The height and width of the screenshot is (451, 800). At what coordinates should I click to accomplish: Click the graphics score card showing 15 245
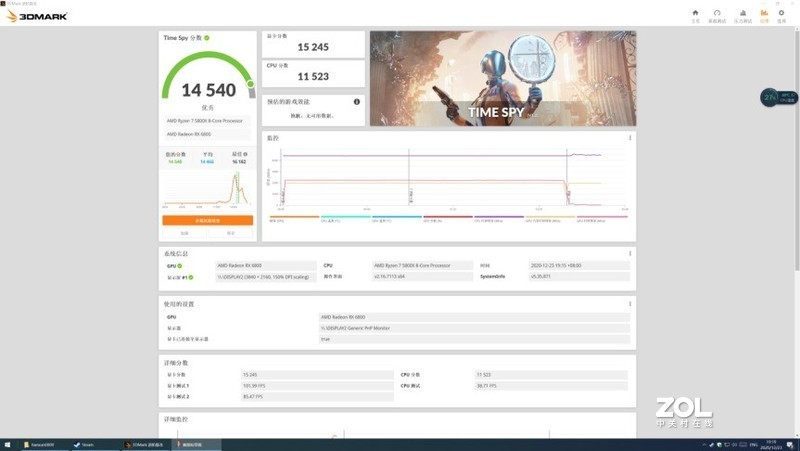(313, 44)
